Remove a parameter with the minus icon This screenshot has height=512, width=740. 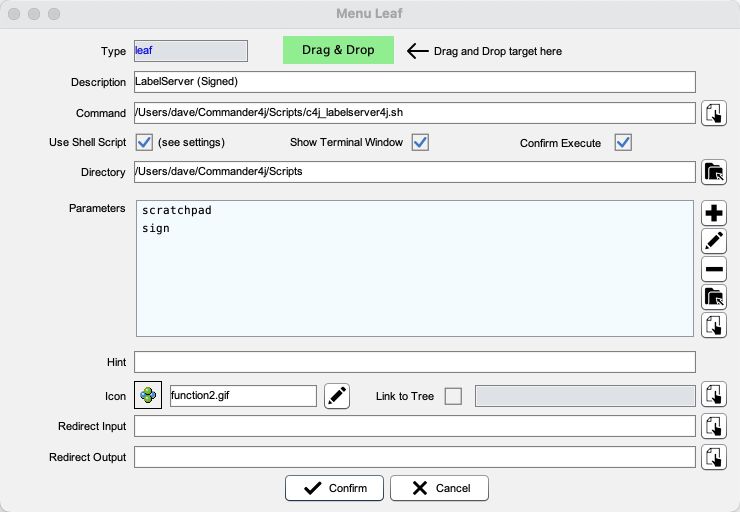(714, 269)
